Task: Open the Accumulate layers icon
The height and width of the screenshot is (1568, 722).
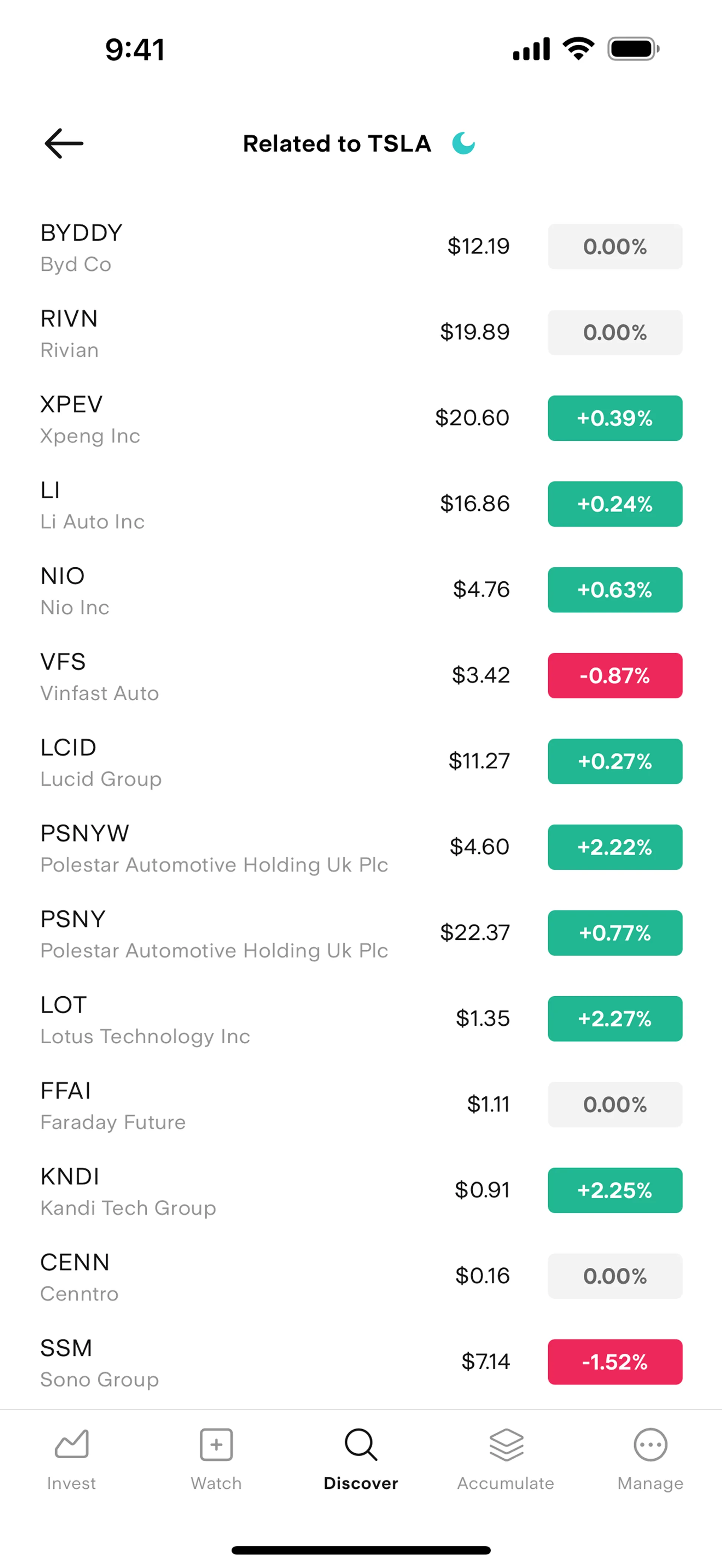Action: 506,1444
